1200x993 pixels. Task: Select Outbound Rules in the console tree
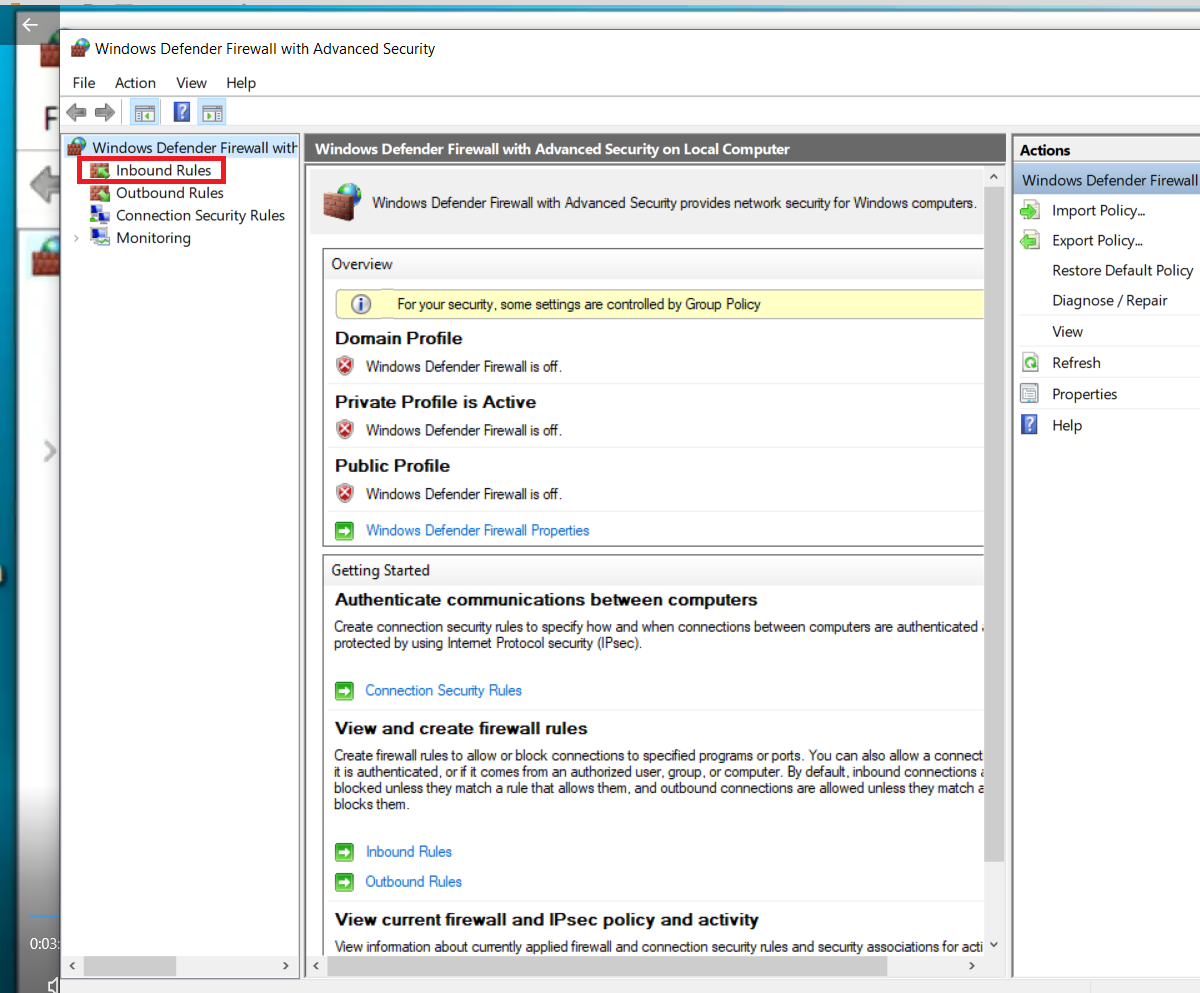[x=170, y=193]
